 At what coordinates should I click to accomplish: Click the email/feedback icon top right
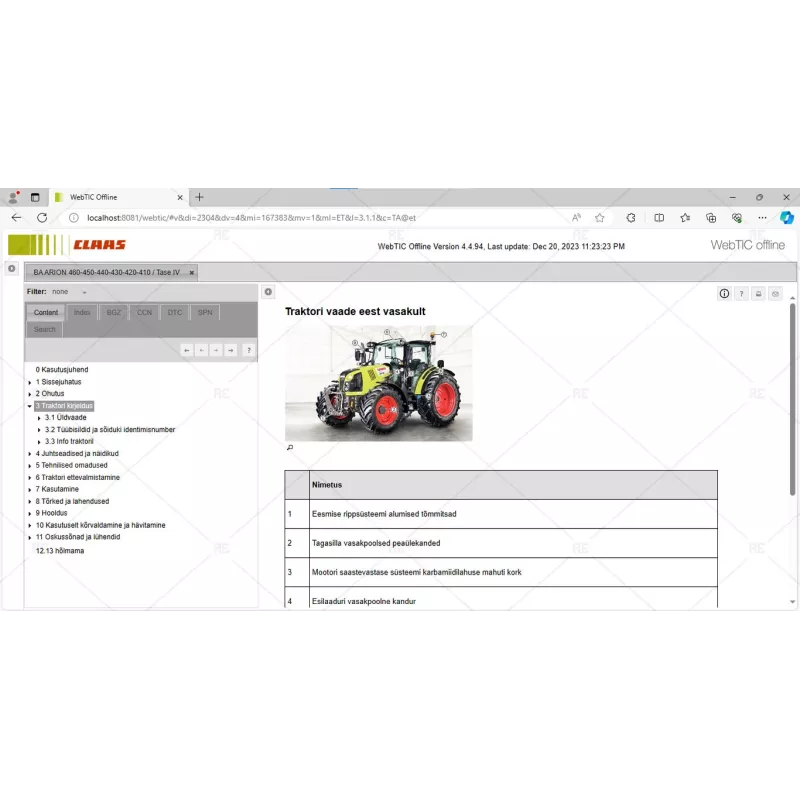776,293
